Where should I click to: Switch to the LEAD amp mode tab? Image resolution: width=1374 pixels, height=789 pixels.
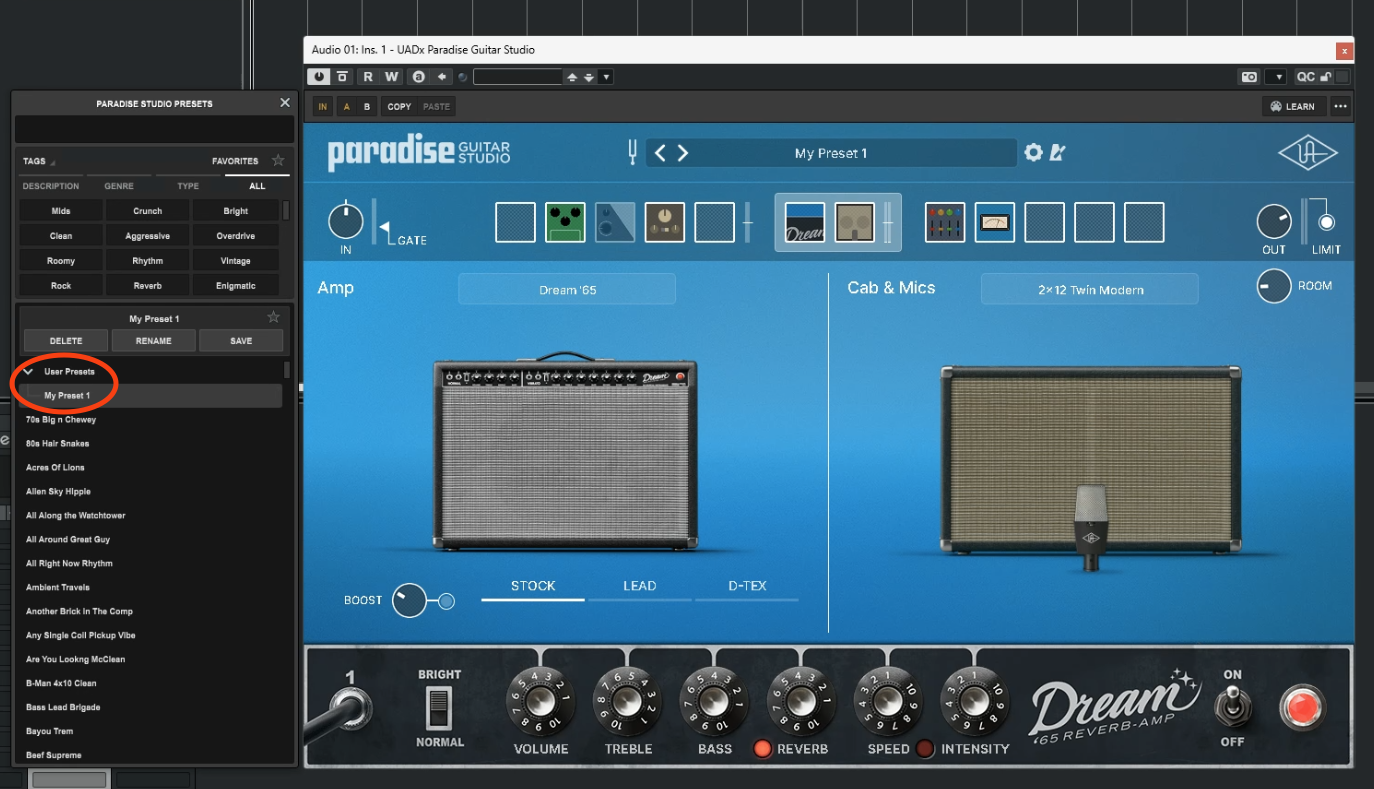639,586
